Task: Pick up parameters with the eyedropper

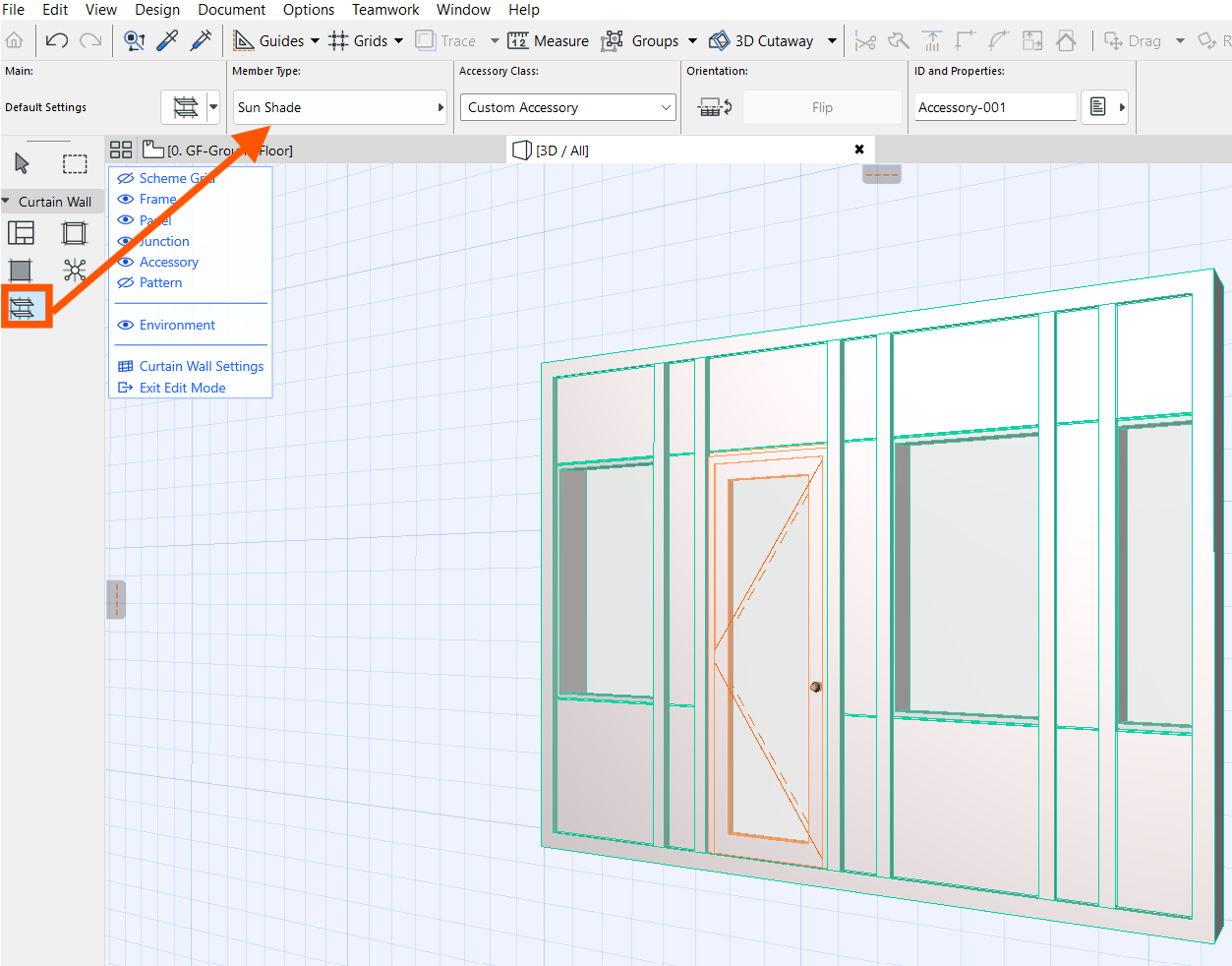Action: point(168,40)
